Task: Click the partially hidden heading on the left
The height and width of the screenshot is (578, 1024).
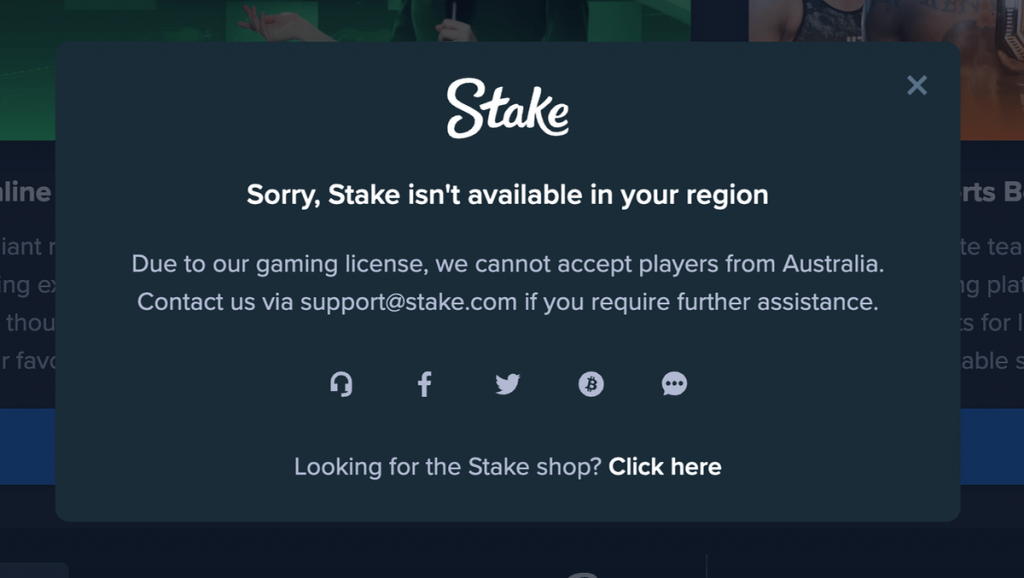Action: 26,192
